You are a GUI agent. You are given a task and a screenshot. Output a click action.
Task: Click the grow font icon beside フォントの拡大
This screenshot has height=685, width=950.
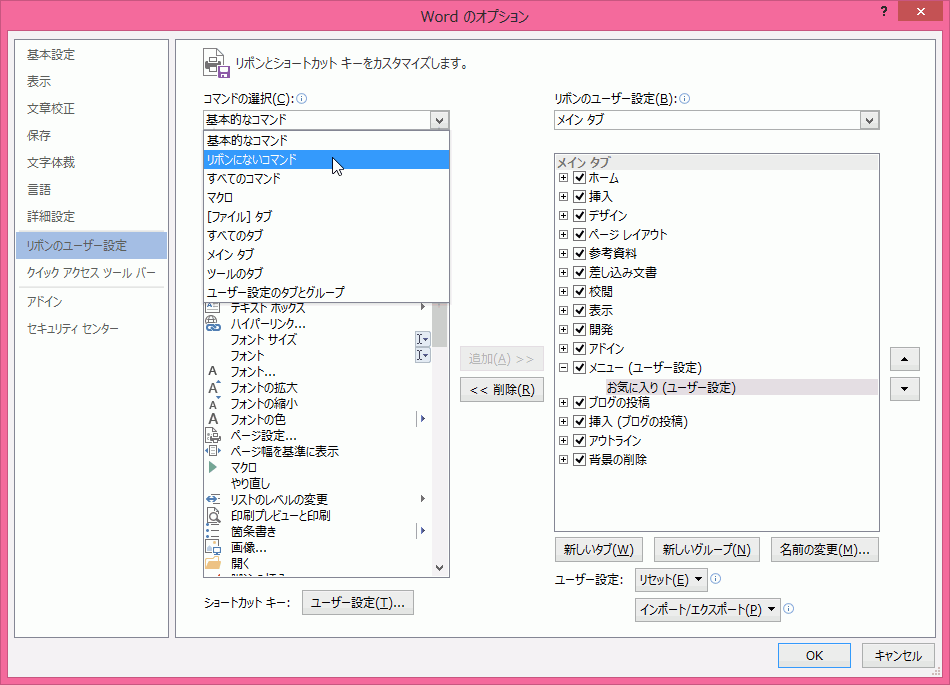tap(214, 387)
